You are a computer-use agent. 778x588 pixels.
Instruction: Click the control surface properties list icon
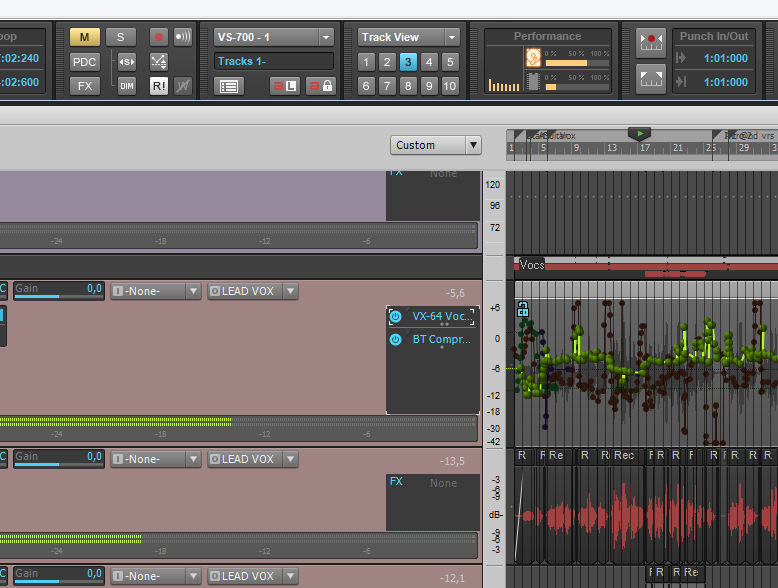[x=229, y=86]
